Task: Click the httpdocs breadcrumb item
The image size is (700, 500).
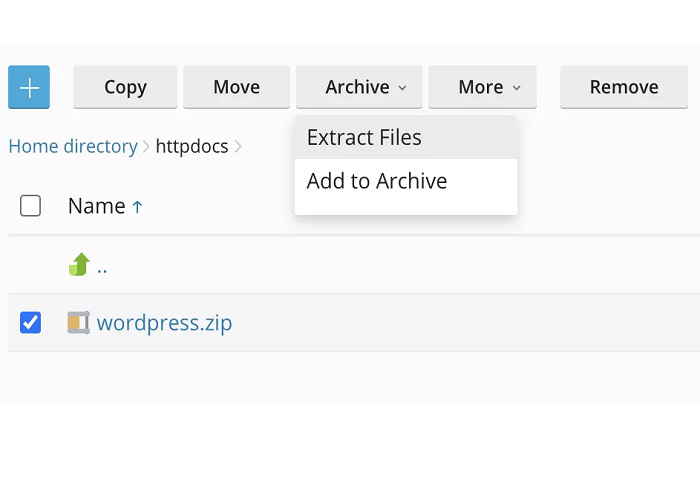Action: click(192, 147)
